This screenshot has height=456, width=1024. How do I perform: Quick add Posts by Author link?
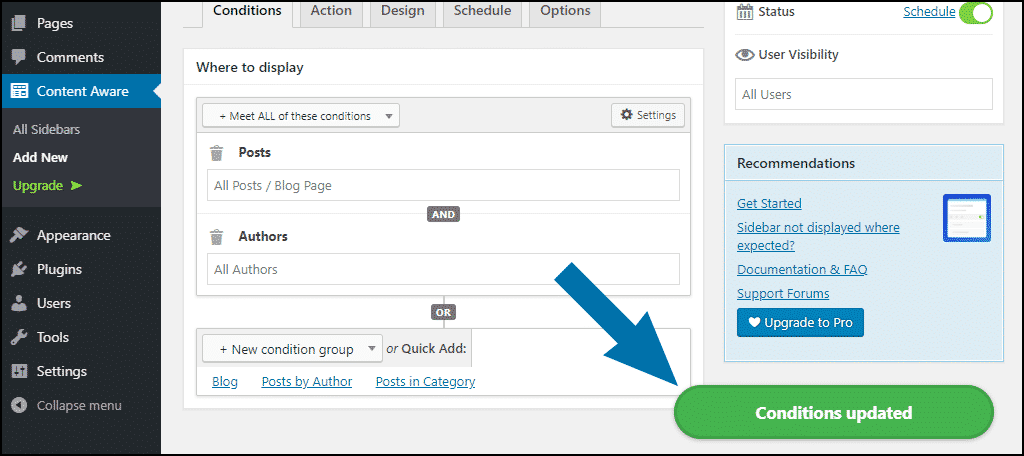click(307, 382)
